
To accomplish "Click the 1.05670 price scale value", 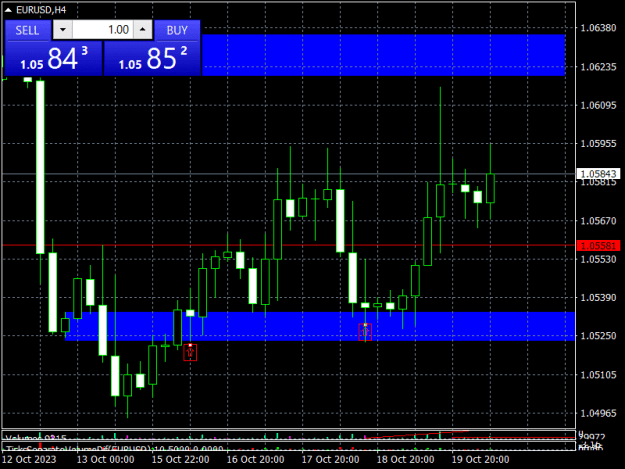I will [x=598, y=221].
